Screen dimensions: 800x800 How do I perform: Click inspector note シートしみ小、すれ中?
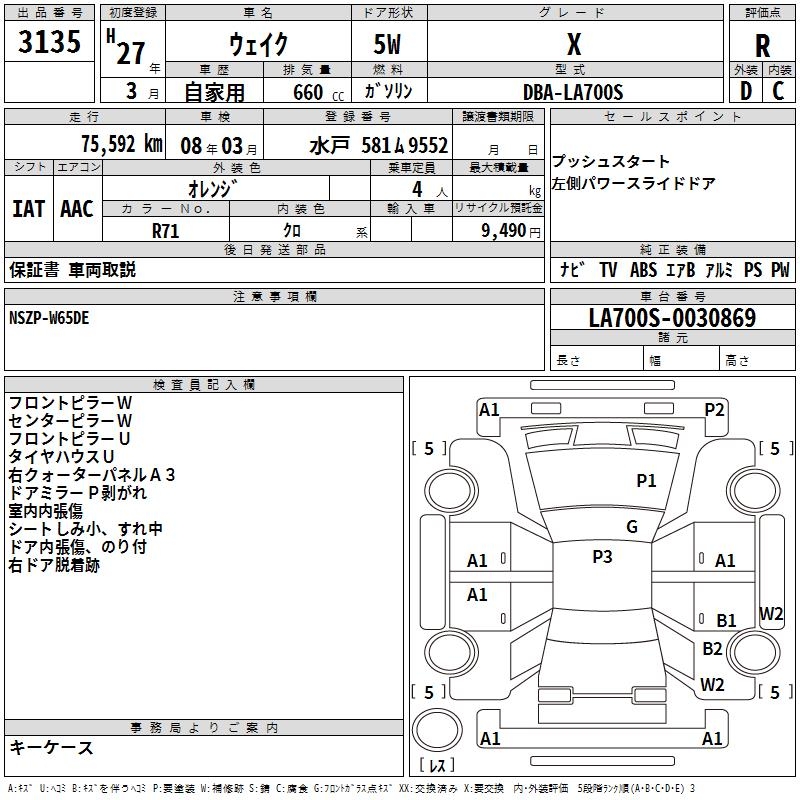coord(86,529)
